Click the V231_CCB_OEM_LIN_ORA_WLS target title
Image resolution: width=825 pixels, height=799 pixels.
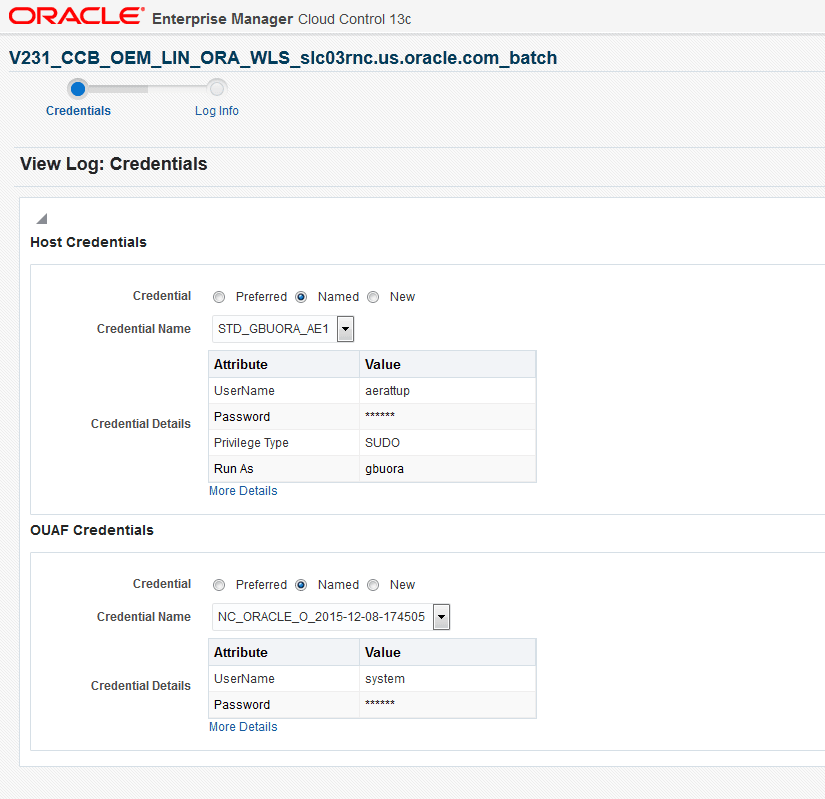click(x=283, y=58)
